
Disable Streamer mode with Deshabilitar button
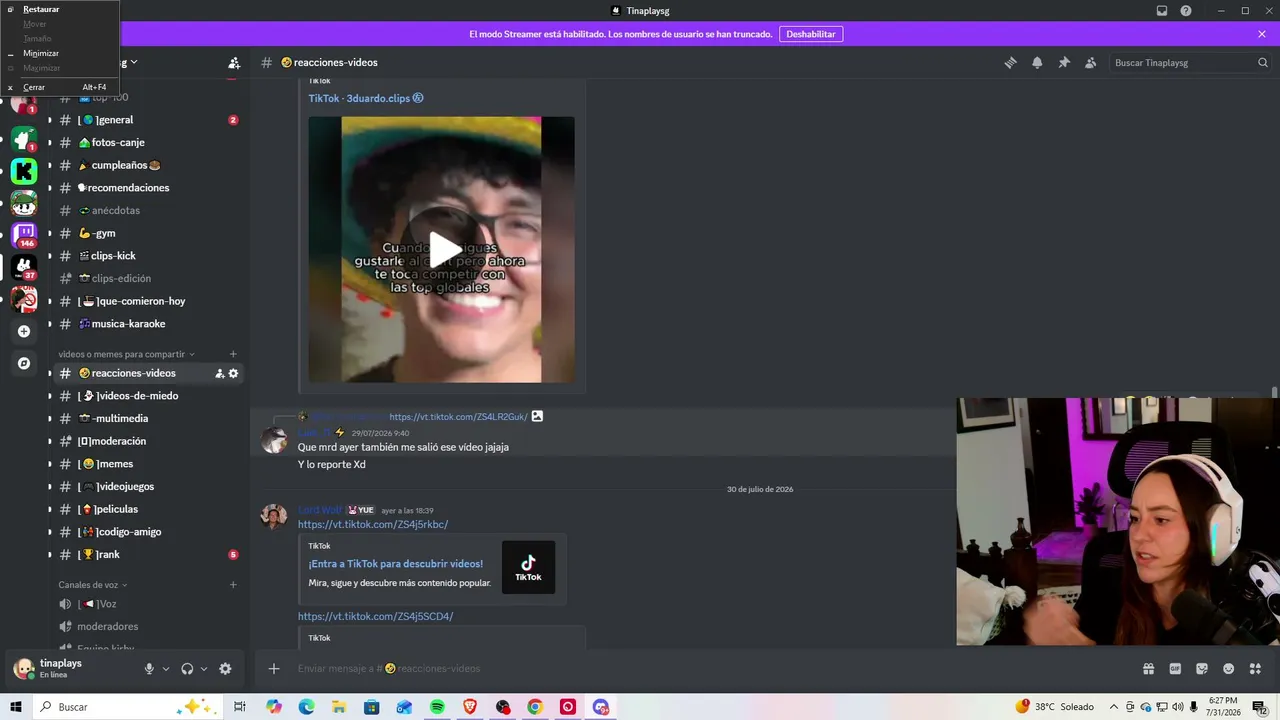[811, 34]
